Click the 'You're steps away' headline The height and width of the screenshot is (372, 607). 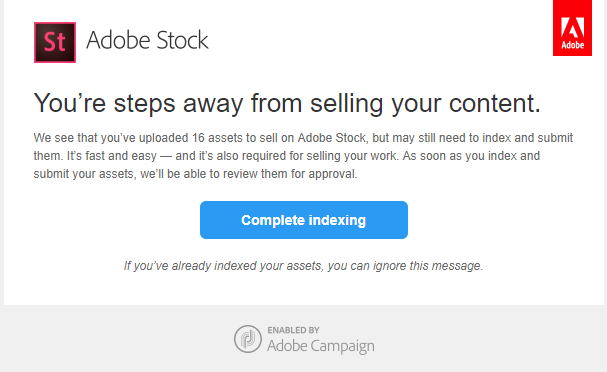click(x=287, y=104)
